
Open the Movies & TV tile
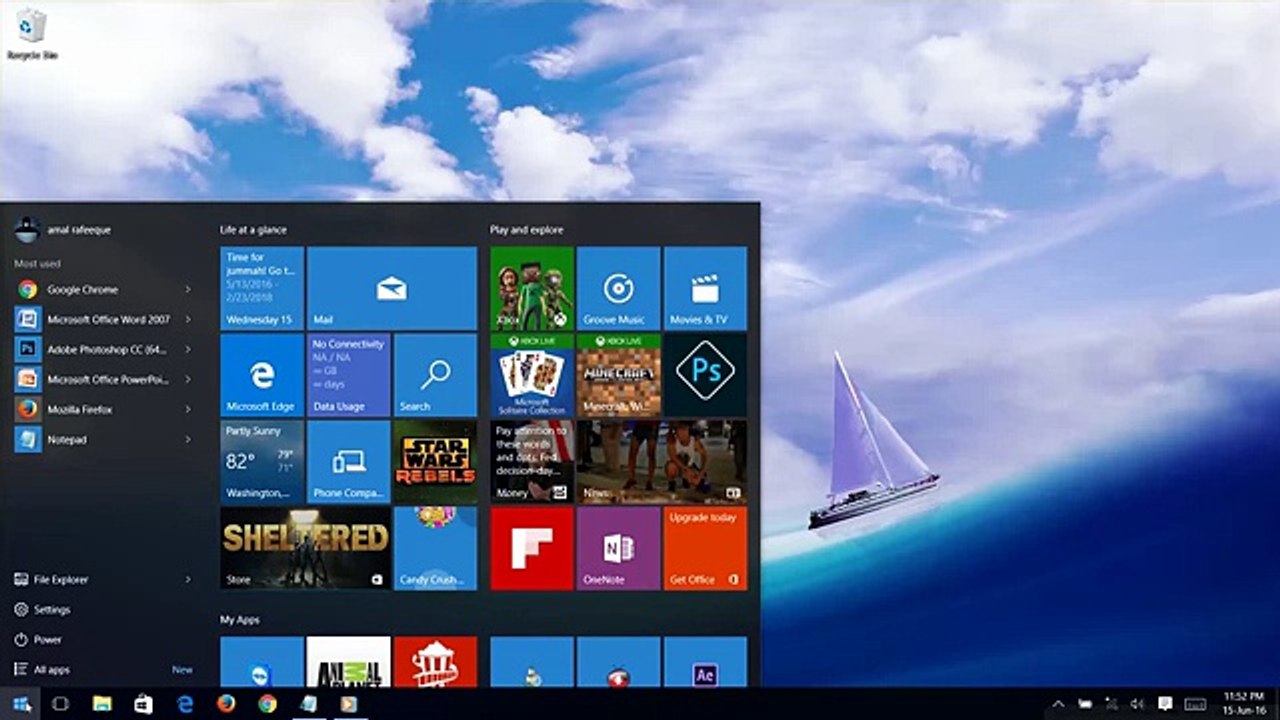pos(705,288)
